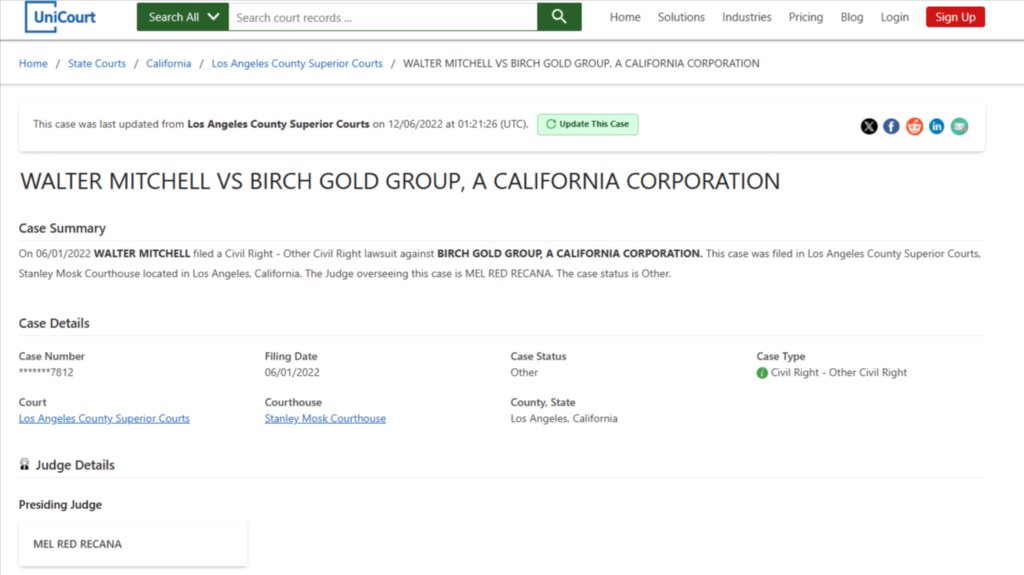Share case on Facebook

(x=891, y=126)
